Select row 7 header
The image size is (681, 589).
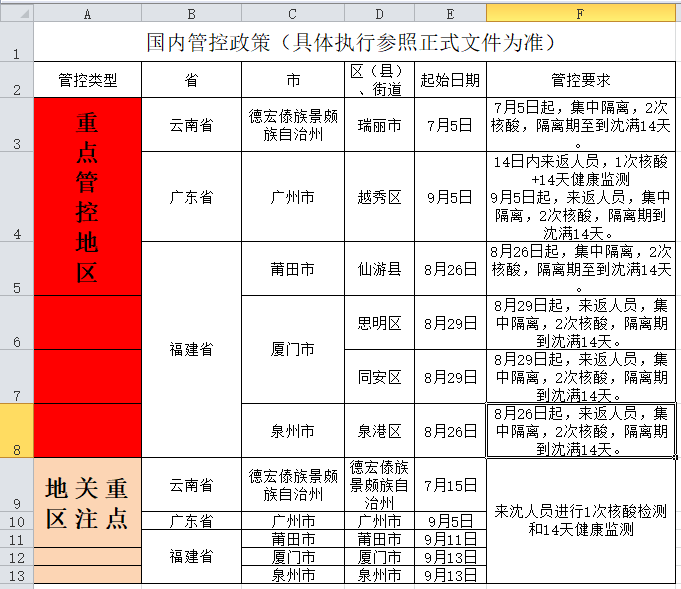click(x=17, y=377)
